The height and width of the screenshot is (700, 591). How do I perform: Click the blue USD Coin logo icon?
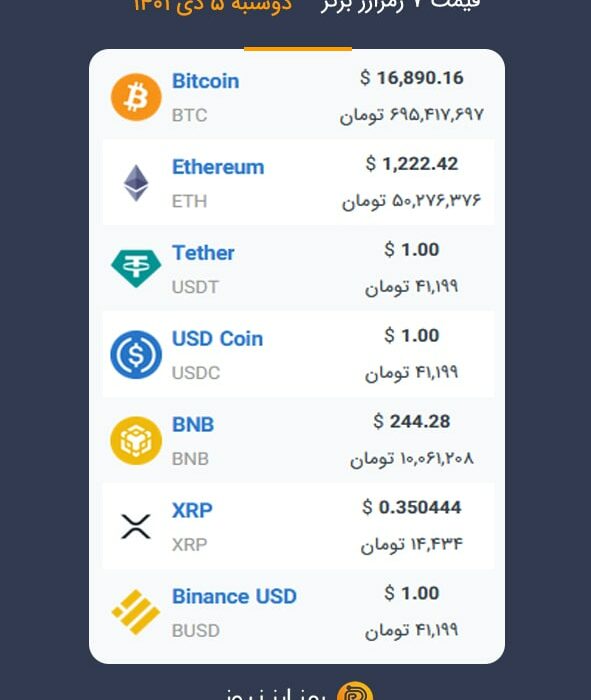136,354
